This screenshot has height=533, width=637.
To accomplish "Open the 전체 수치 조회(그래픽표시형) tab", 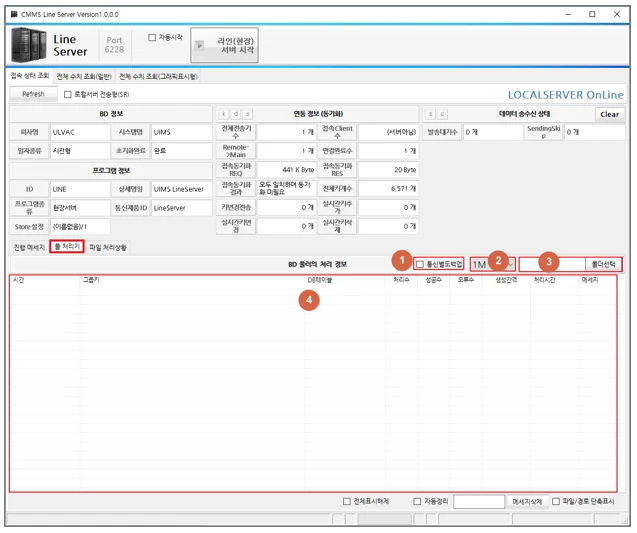I will click(x=158, y=76).
